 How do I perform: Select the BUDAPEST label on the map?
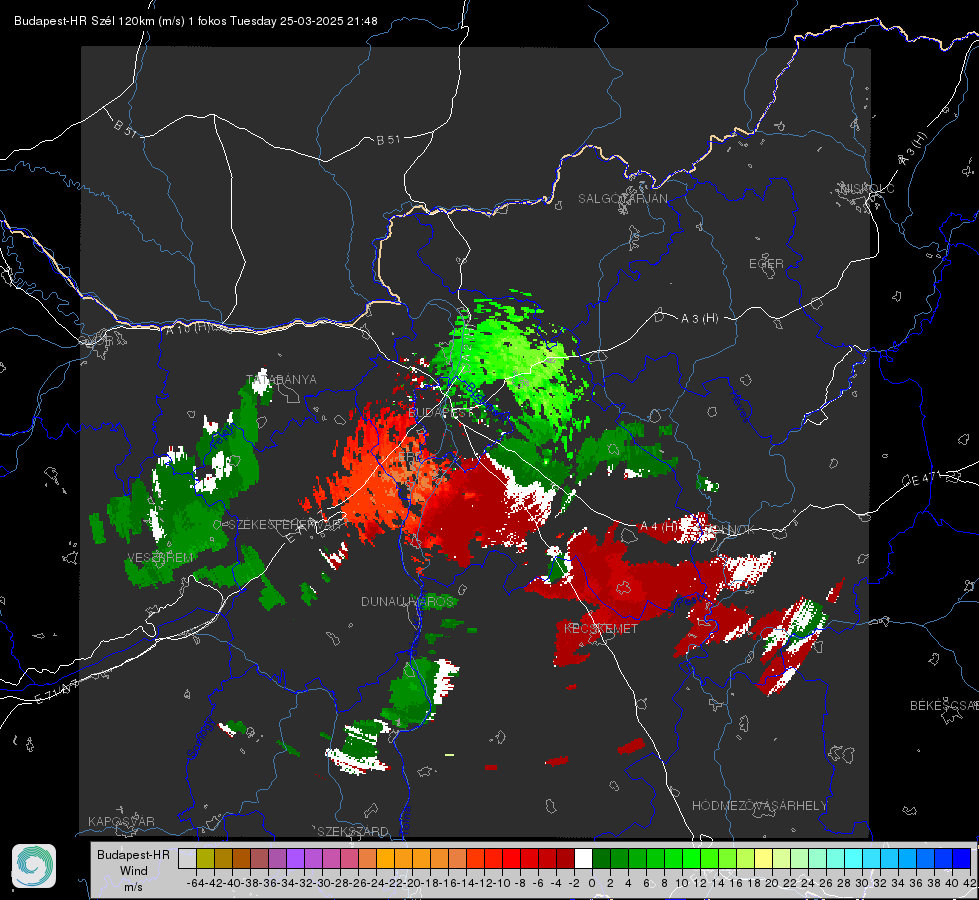[441, 413]
